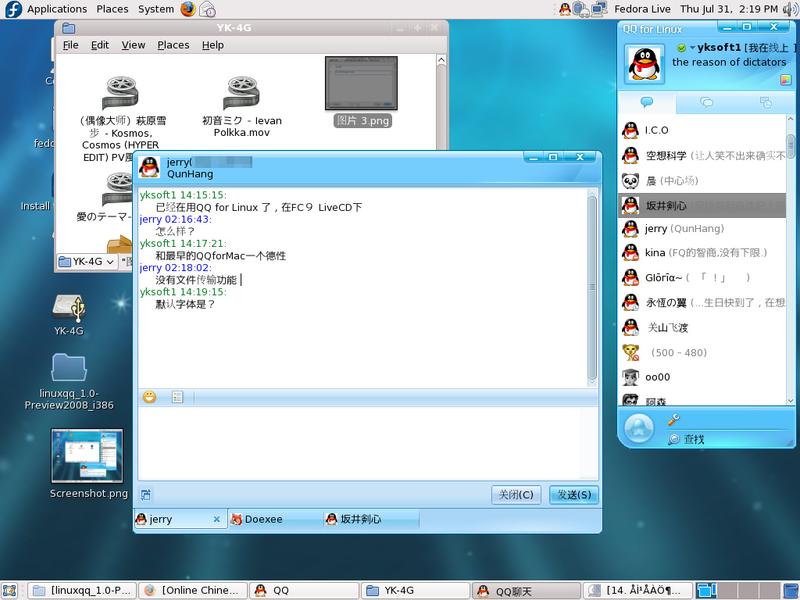Open Applications menu in top panel
Viewport: 800px width, 600px height.
click(x=57, y=9)
